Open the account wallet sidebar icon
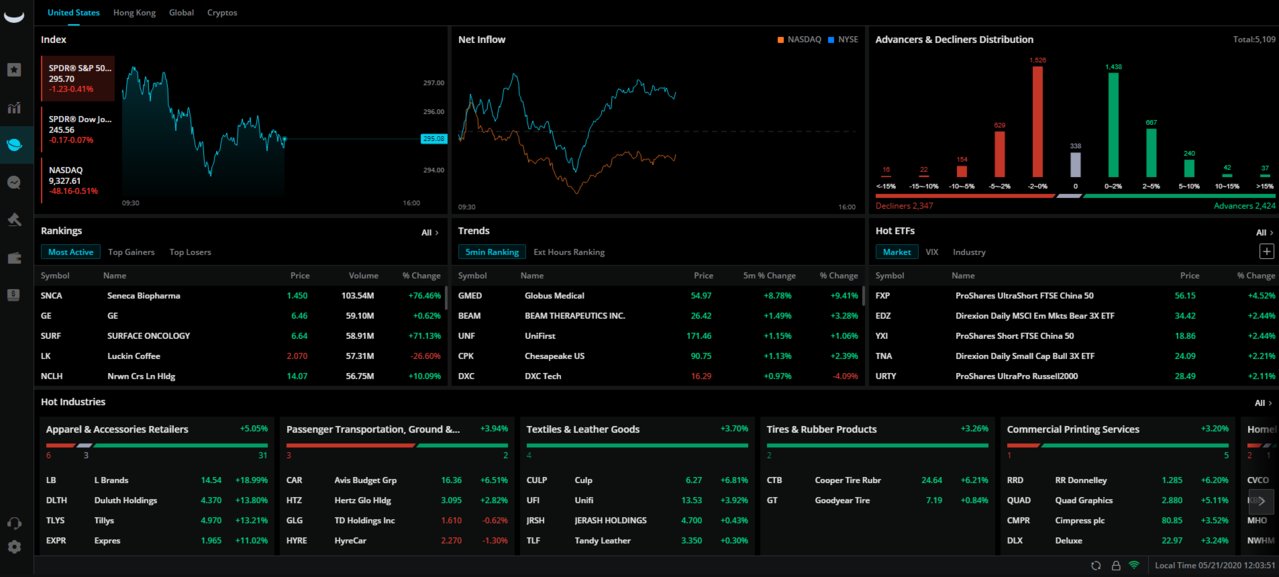This screenshot has height=577, width=1279. tap(14, 258)
